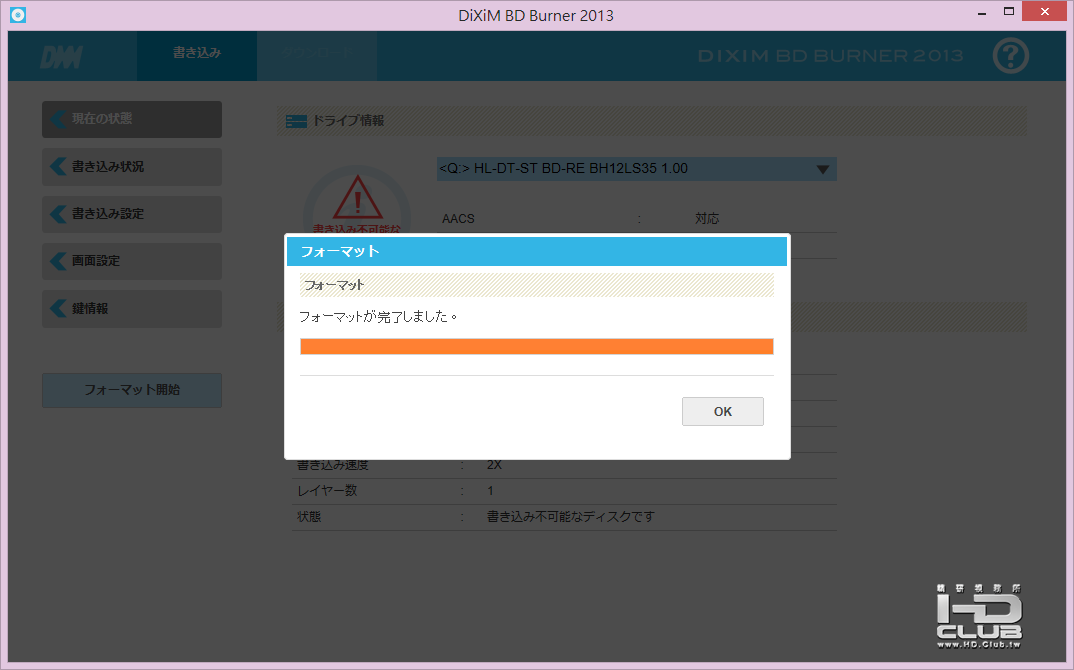Click the orange format progress bar
This screenshot has width=1074, height=670.
(536, 347)
